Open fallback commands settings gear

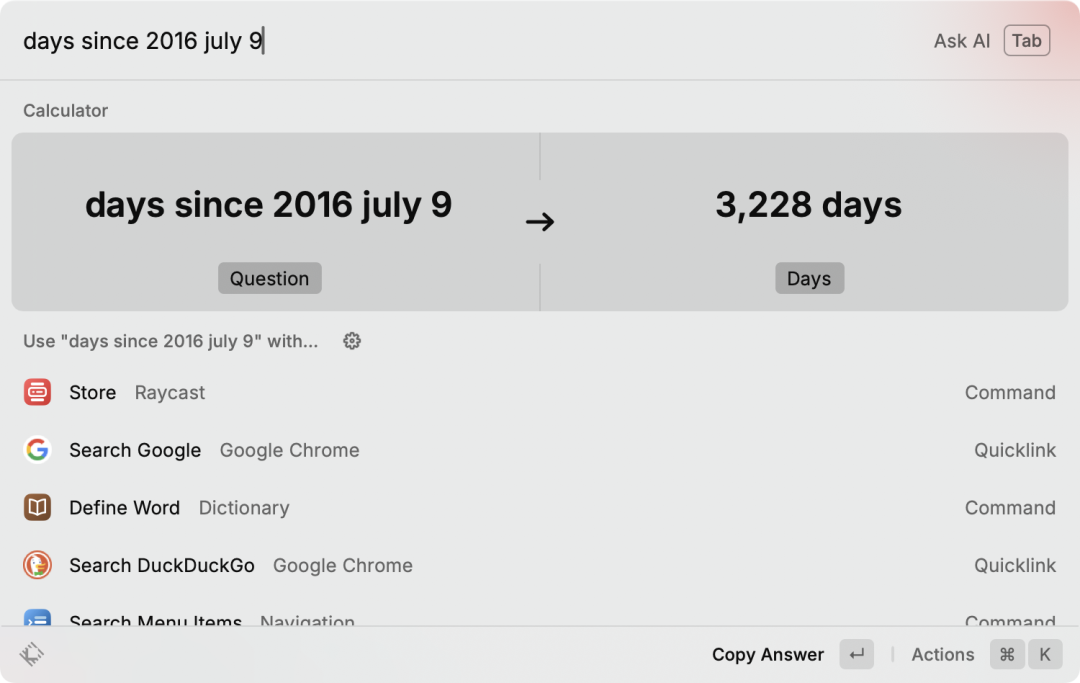click(352, 341)
